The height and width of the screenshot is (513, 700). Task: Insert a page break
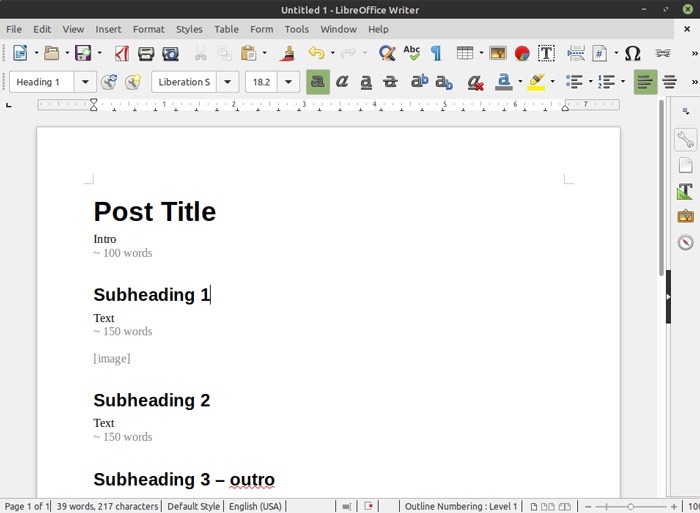(x=576, y=53)
